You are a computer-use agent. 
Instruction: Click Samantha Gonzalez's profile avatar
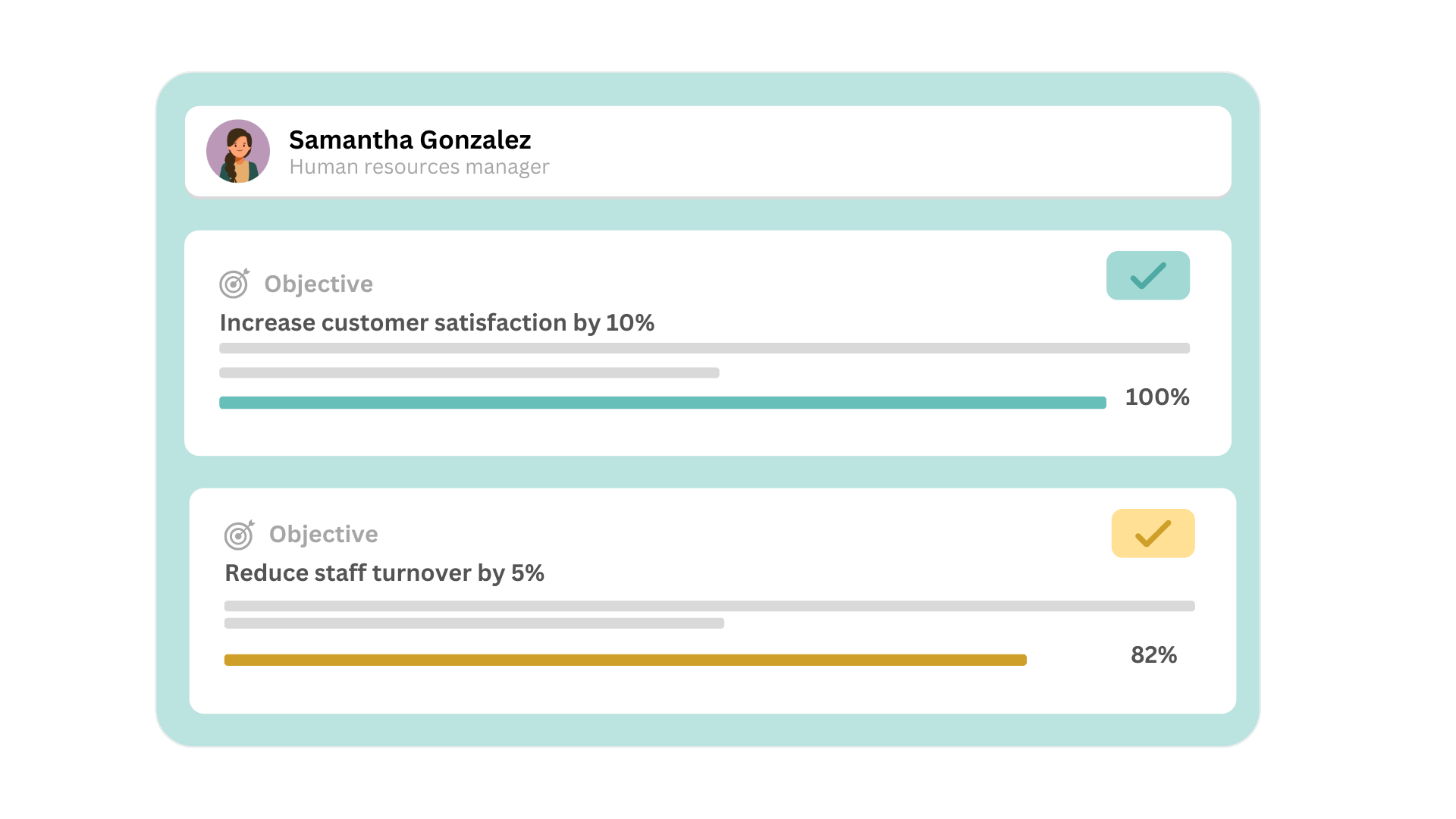coord(238,151)
